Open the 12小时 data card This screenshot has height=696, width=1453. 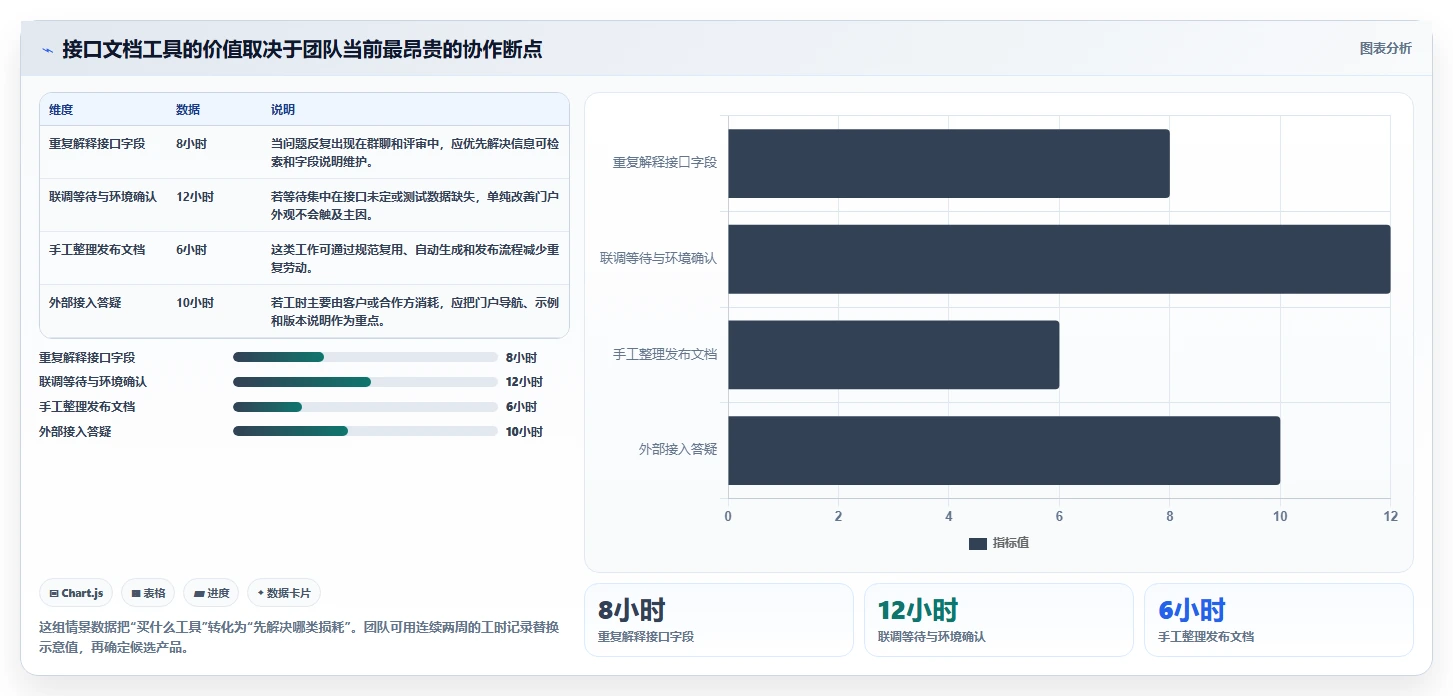pos(999,620)
